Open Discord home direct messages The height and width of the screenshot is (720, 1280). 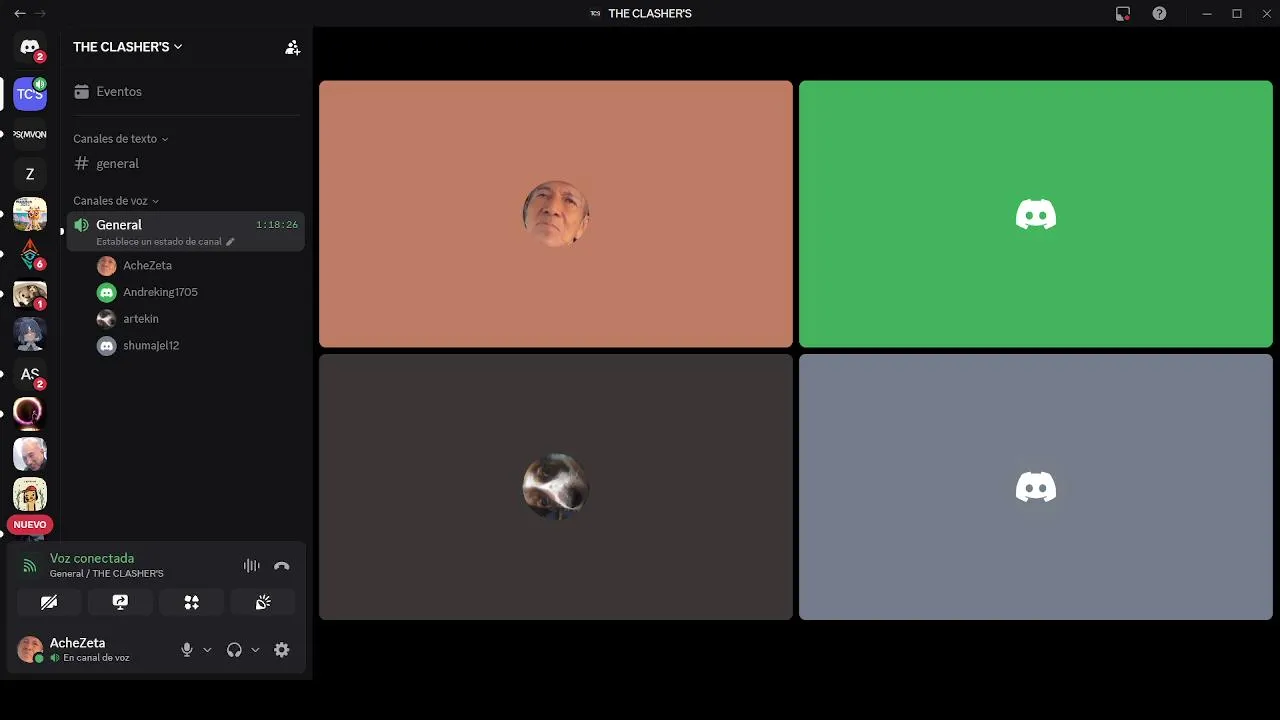point(30,47)
